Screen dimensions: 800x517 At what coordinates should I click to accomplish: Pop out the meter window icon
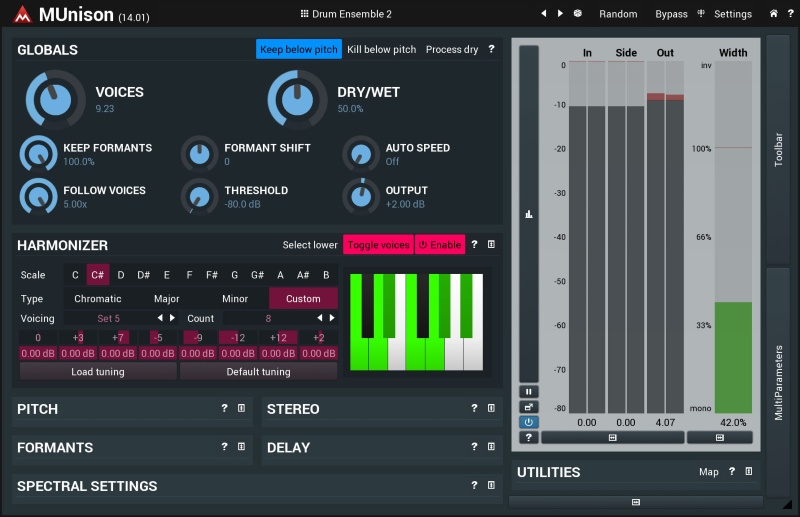point(529,407)
